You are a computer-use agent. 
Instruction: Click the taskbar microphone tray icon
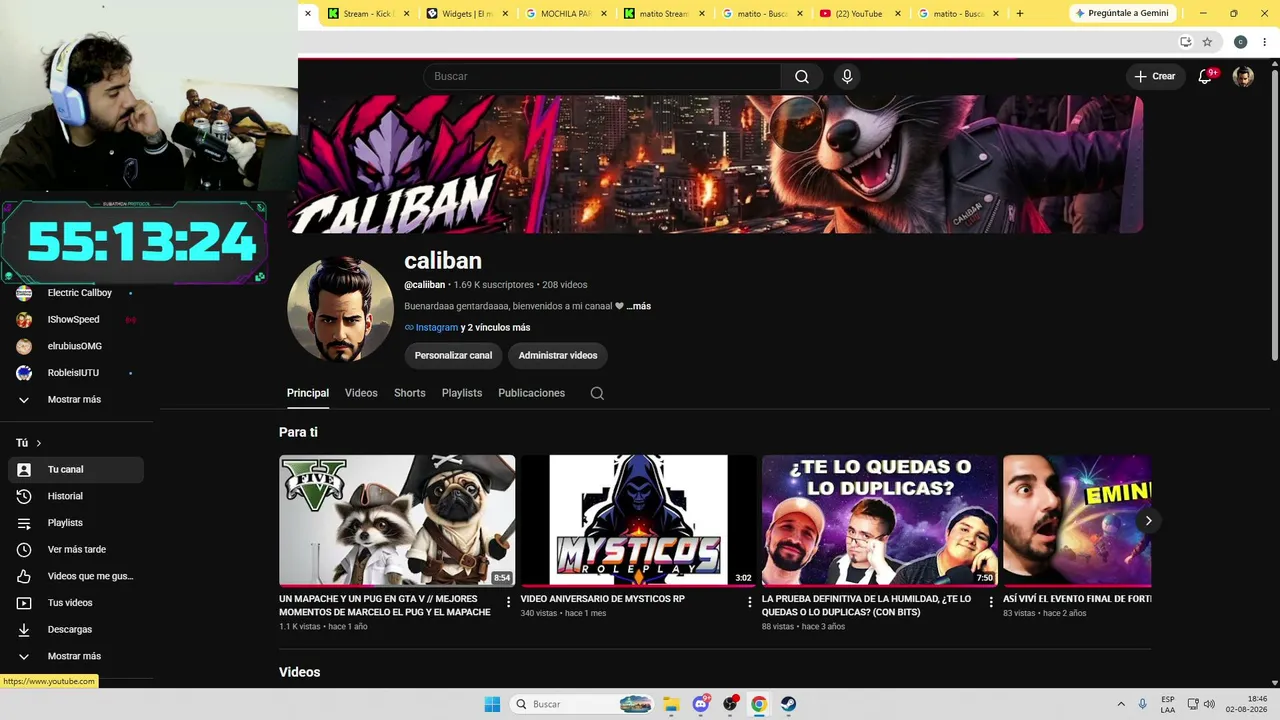(1142, 704)
